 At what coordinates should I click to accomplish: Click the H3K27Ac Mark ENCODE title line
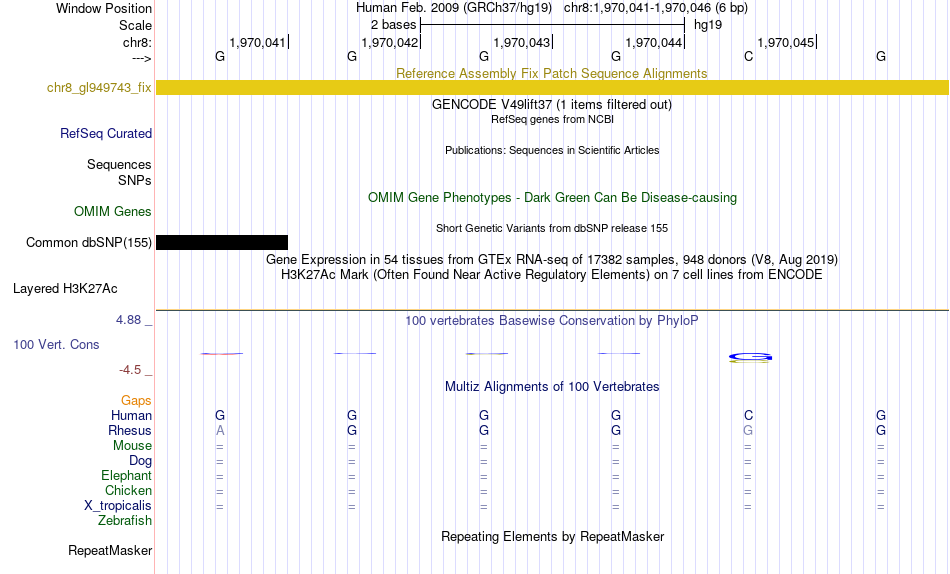coord(552,275)
